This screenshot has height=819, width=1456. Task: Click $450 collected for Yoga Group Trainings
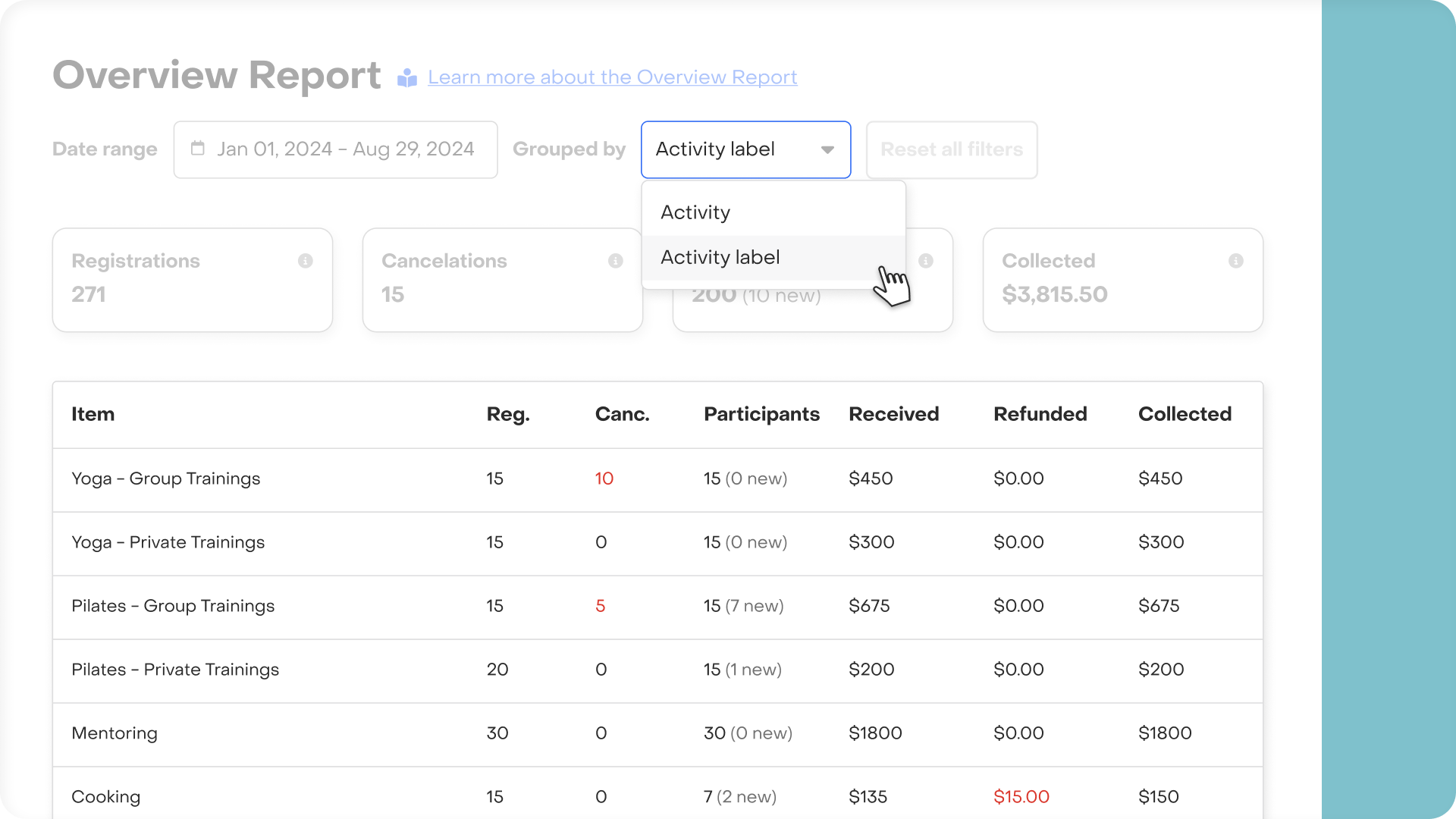1160,479
